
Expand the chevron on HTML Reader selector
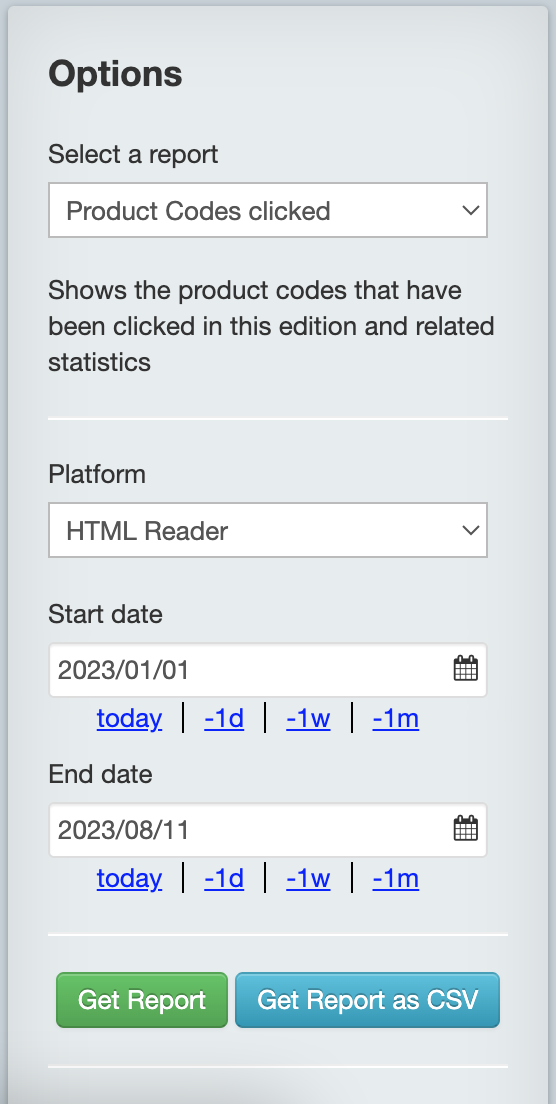tap(471, 529)
